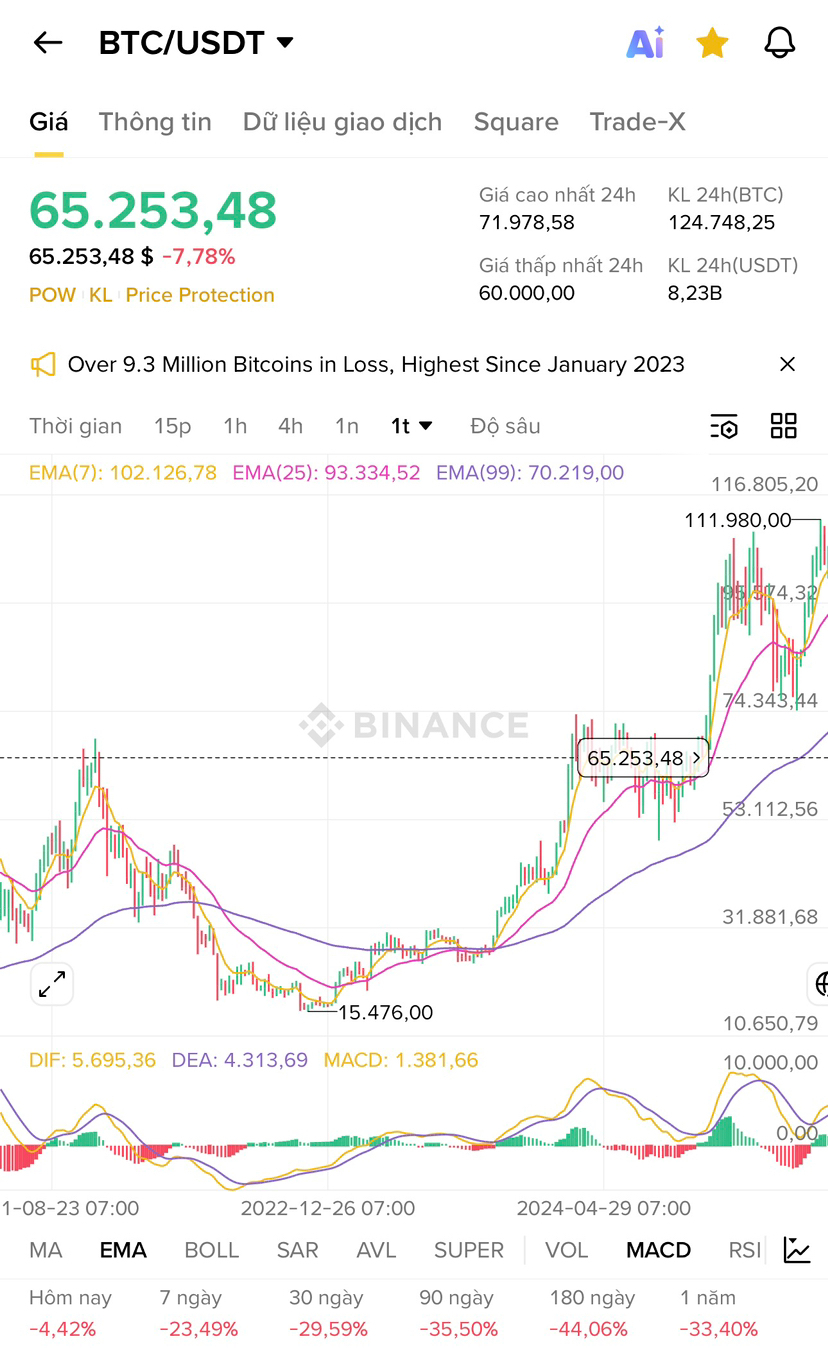Select the 4h timeframe
The image size is (828, 1348).
[x=290, y=426]
